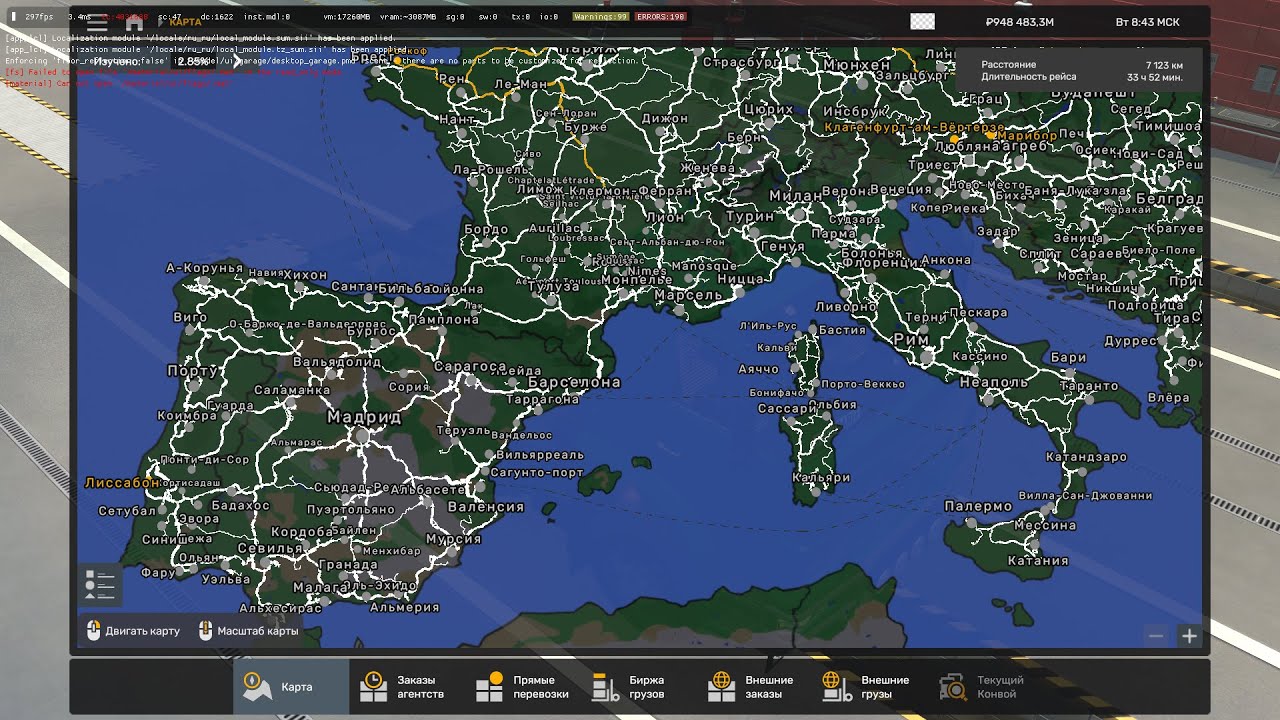Select Катания city on the map

[x=1038, y=561]
